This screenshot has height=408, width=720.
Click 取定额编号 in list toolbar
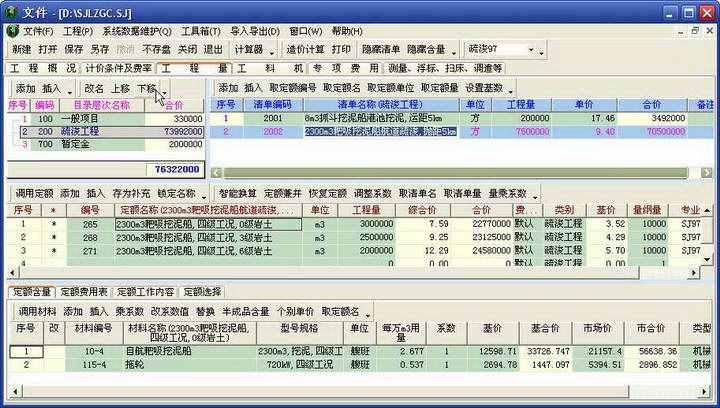[x=292, y=88]
